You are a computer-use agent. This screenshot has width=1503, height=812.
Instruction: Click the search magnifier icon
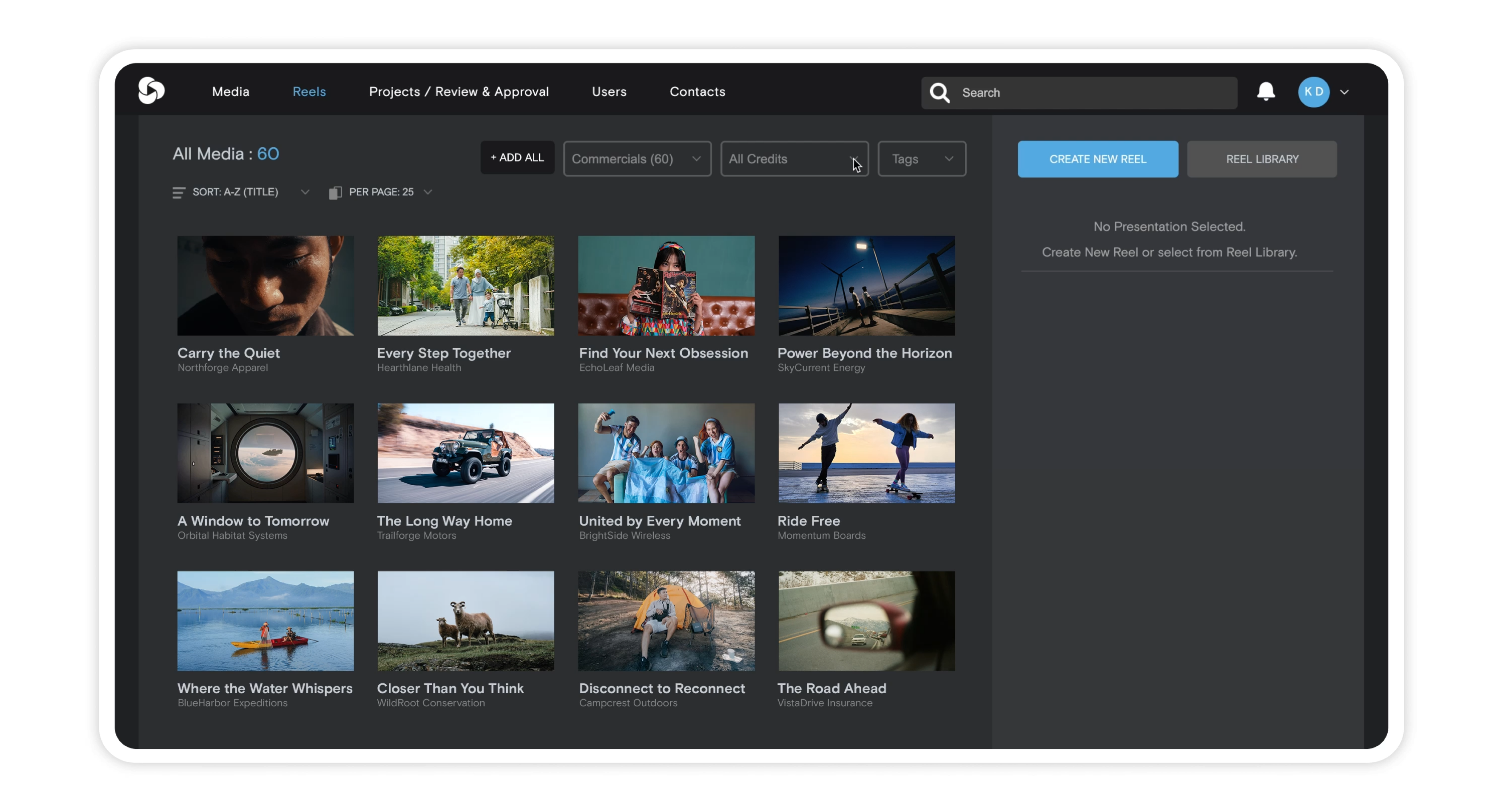pyautogui.click(x=939, y=92)
